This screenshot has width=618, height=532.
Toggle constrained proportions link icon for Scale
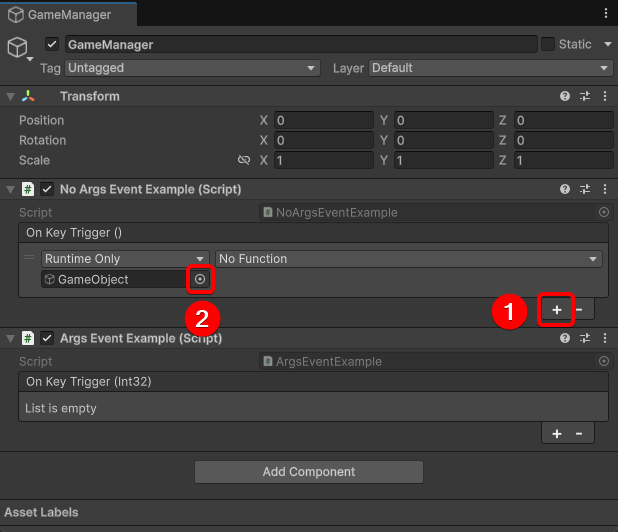click(x=243, y=161)
